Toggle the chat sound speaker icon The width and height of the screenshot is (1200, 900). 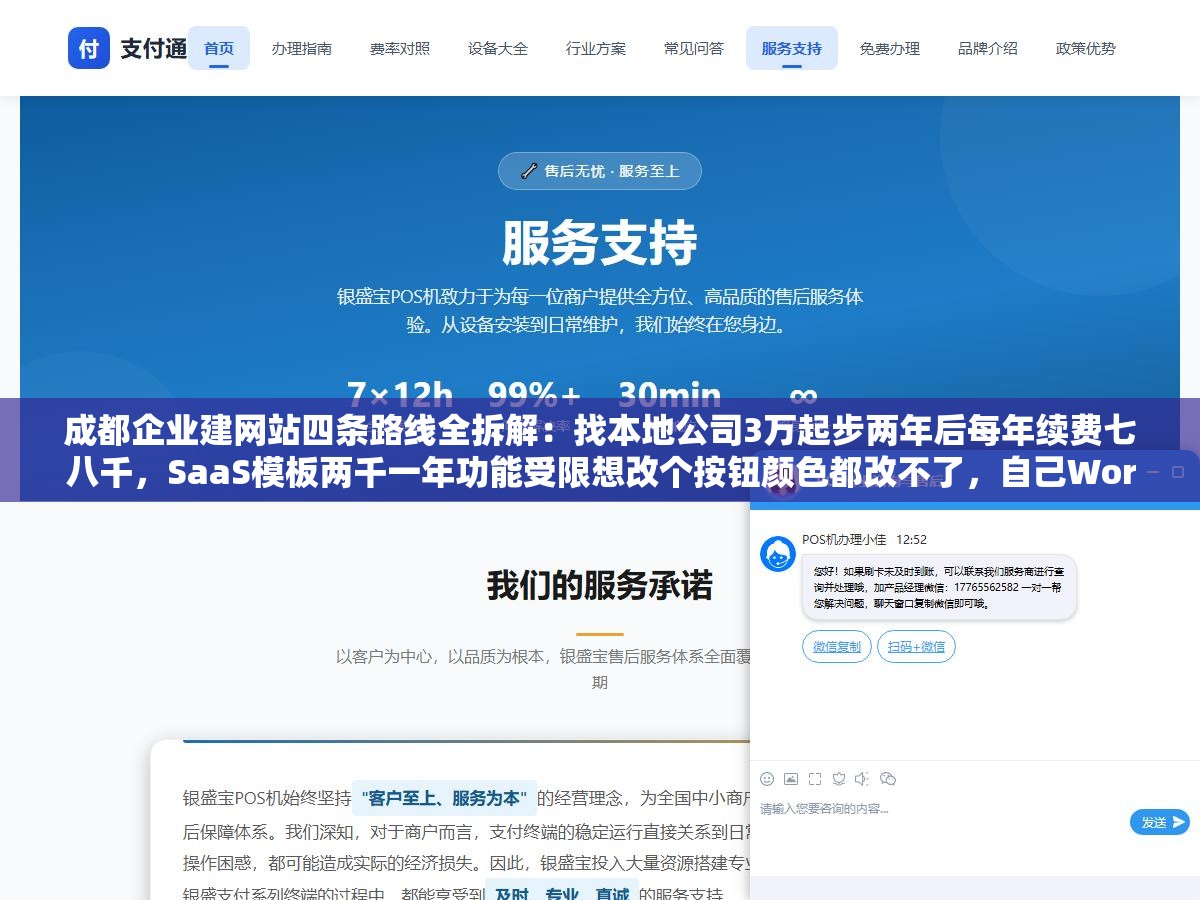pyautogui.click(x=862, y=779)
